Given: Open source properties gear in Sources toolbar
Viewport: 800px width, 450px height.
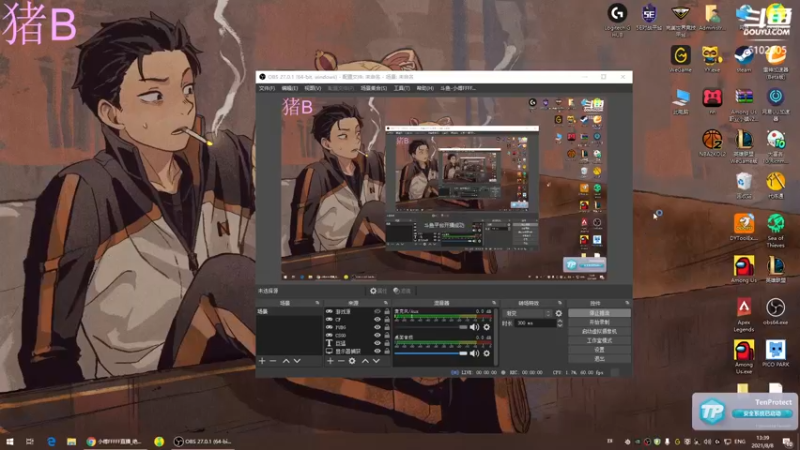Looking at the screenshot, I should pos(352,361).
